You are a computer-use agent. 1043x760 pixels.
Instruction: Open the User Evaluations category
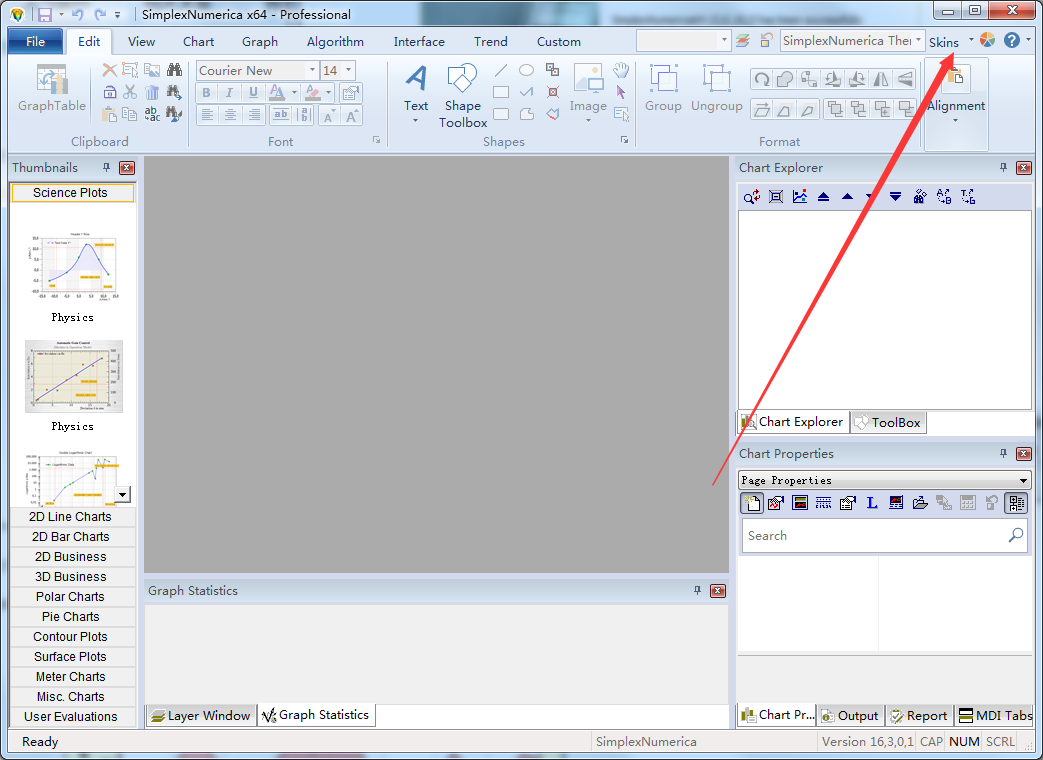tap(70, 717)
